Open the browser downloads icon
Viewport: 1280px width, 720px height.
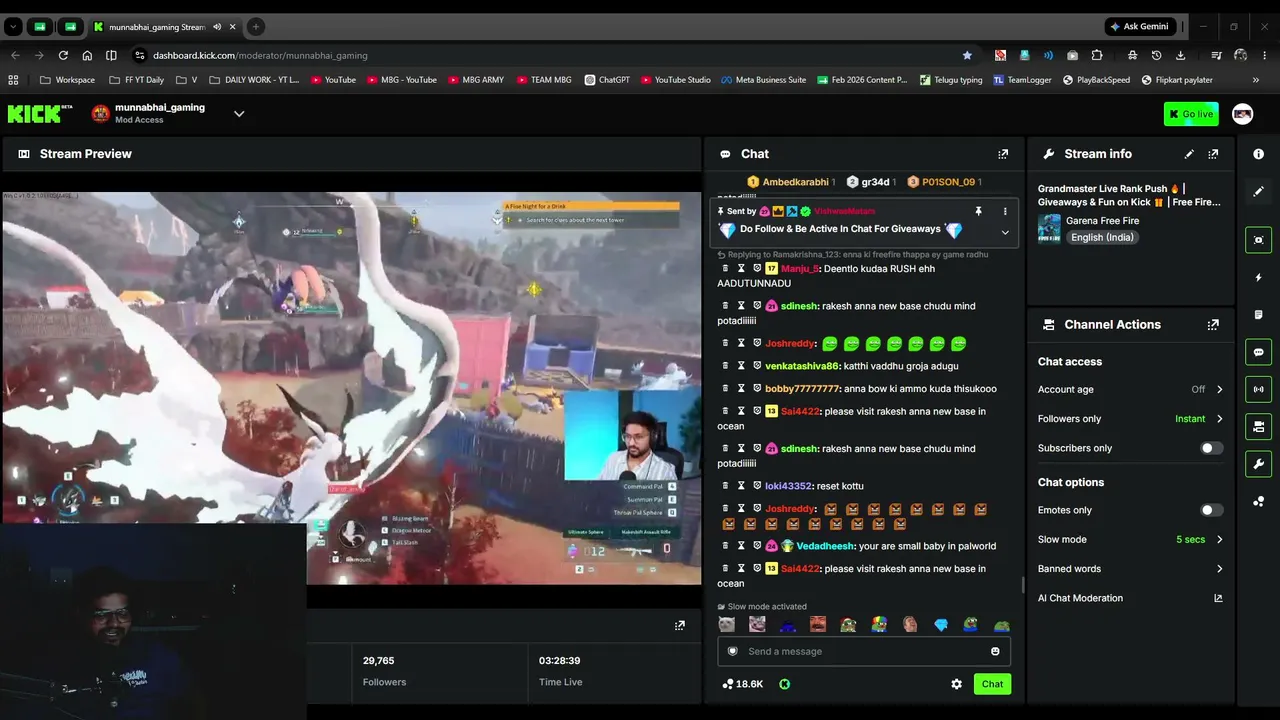click(1181, 55)
